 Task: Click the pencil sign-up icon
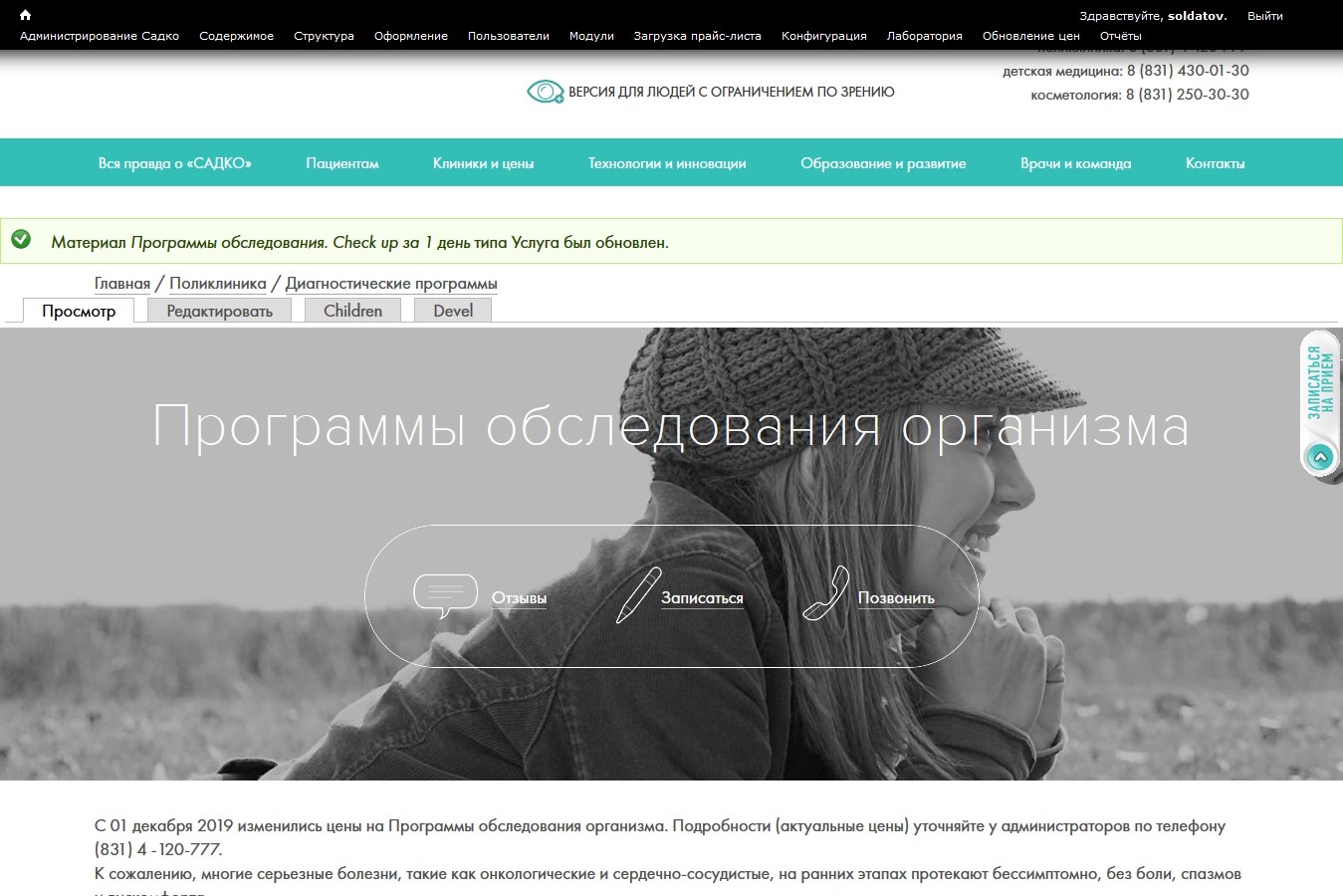coord(638,595)
